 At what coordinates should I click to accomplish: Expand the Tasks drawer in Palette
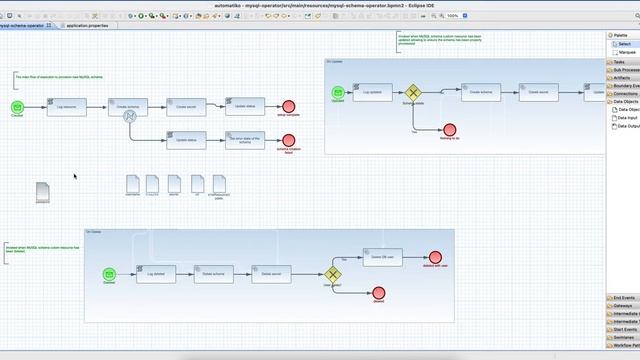623,62
